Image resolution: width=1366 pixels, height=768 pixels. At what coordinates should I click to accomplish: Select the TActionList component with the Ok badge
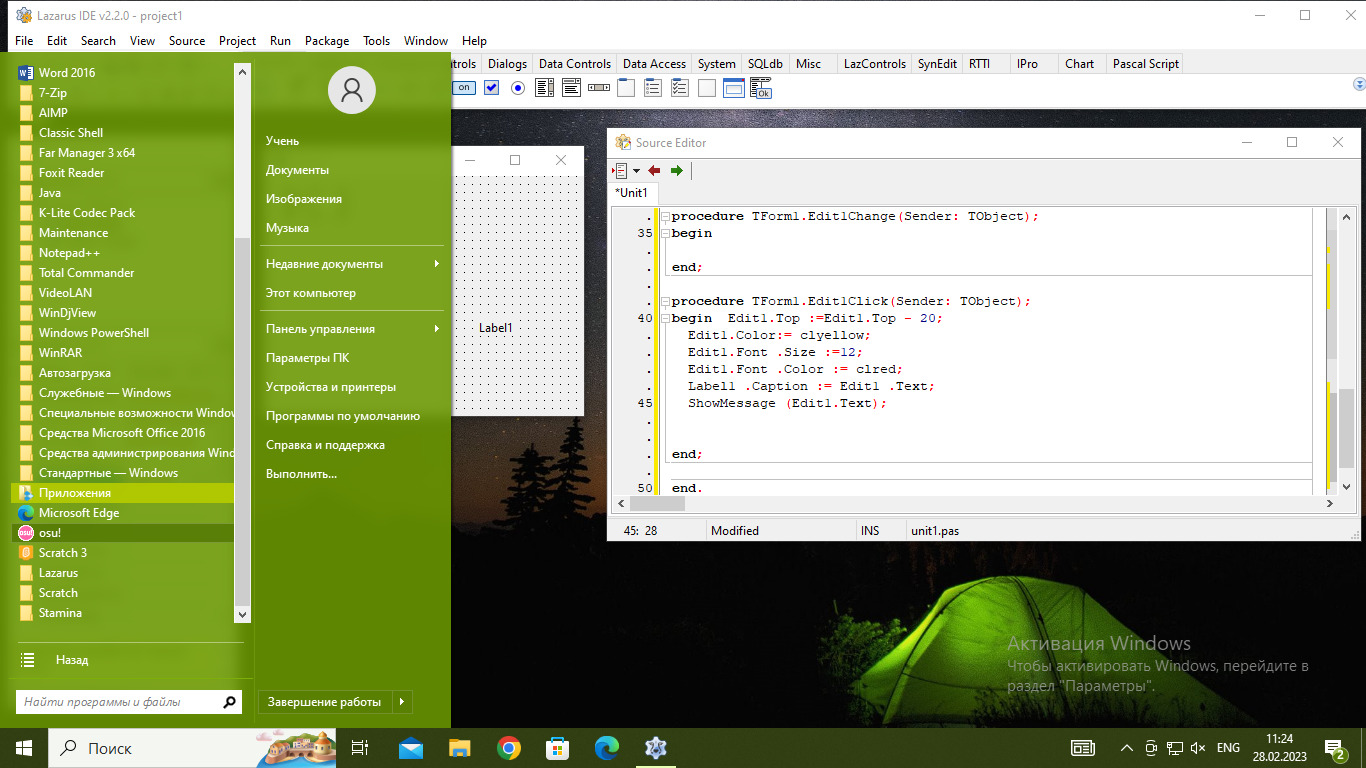(x=761, y=89)
